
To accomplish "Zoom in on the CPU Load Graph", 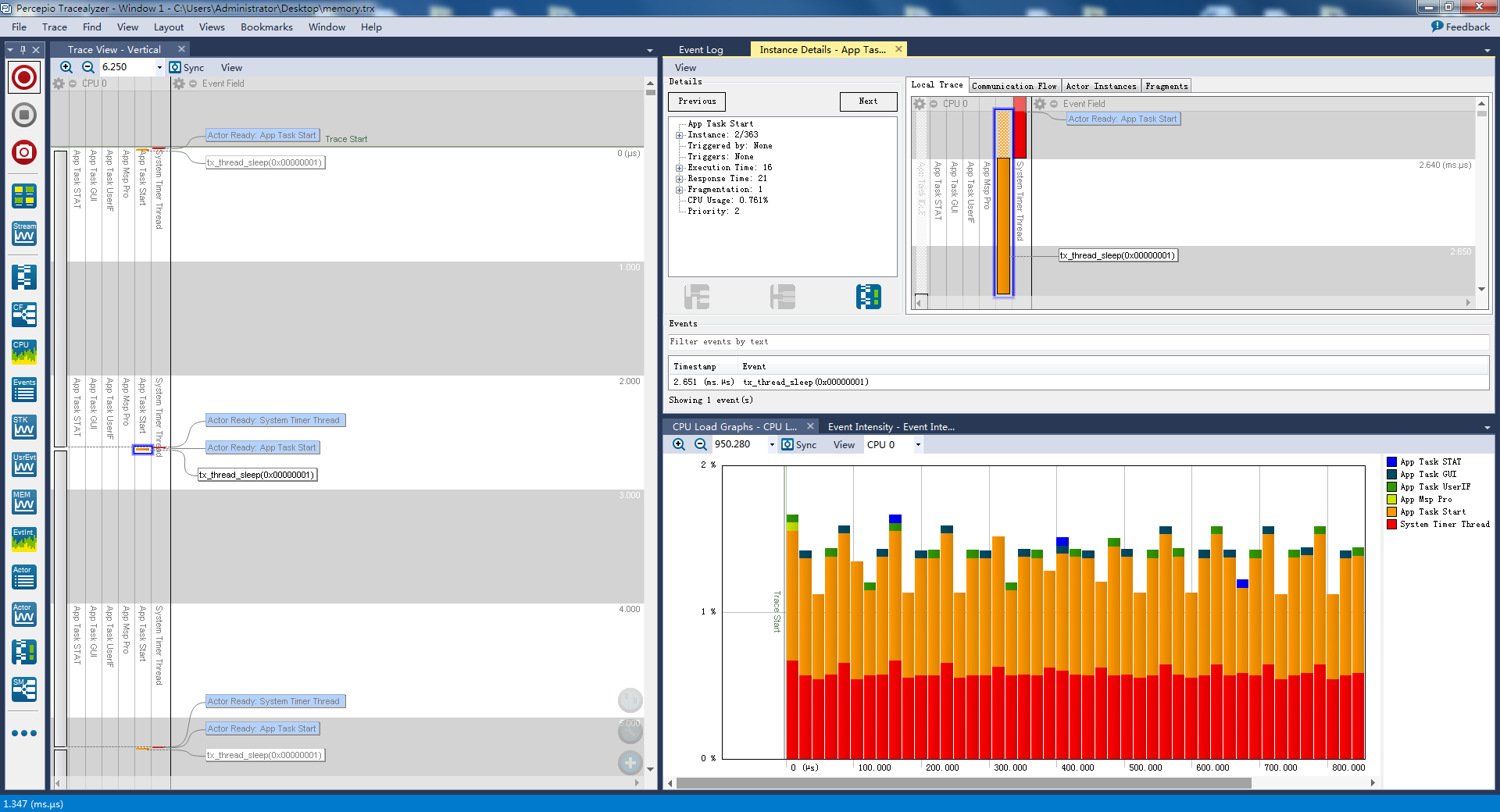I will tap(679, 444).
